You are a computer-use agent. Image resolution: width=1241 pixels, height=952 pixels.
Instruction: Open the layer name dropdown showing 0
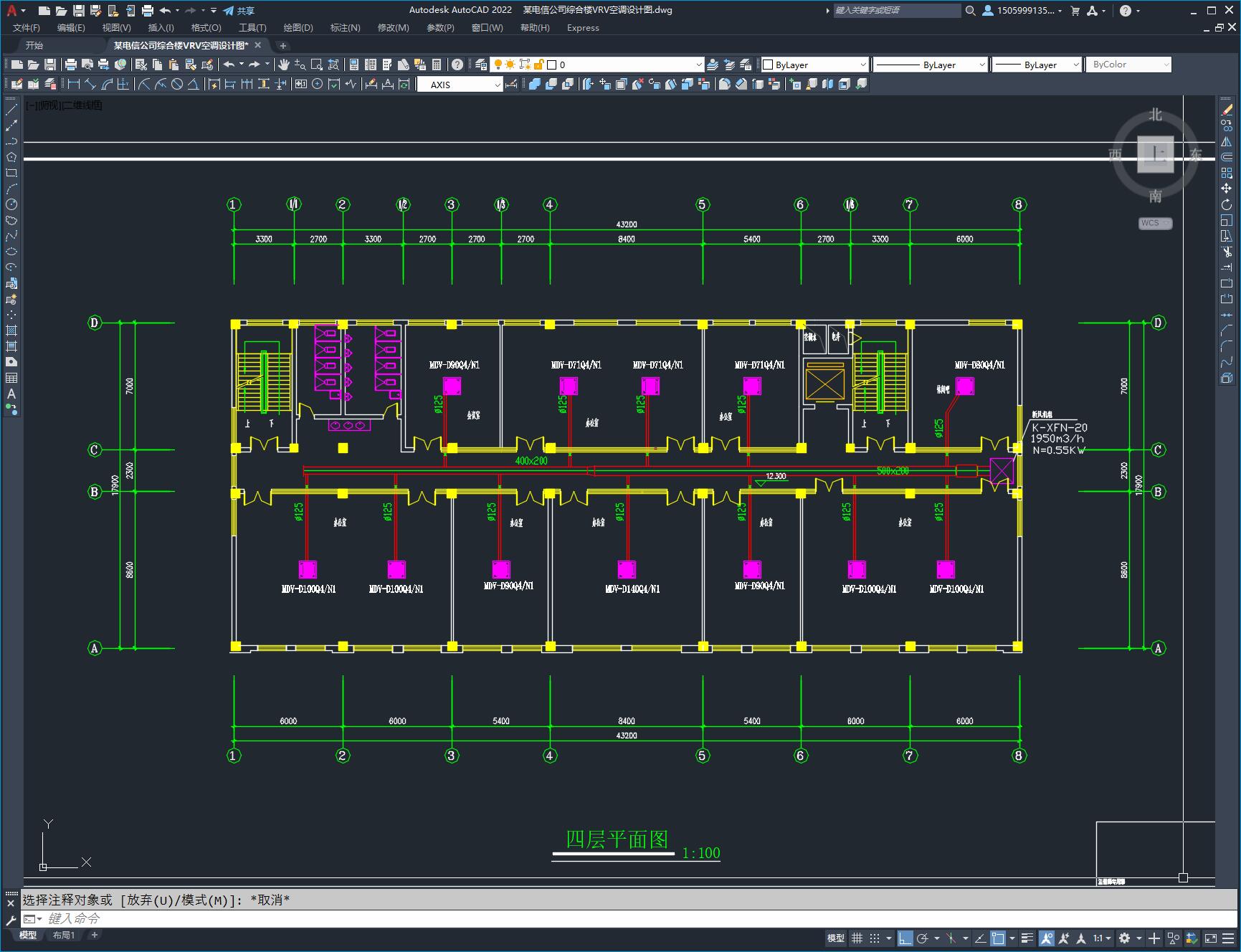pyautogui.click(x=597, y=65)
